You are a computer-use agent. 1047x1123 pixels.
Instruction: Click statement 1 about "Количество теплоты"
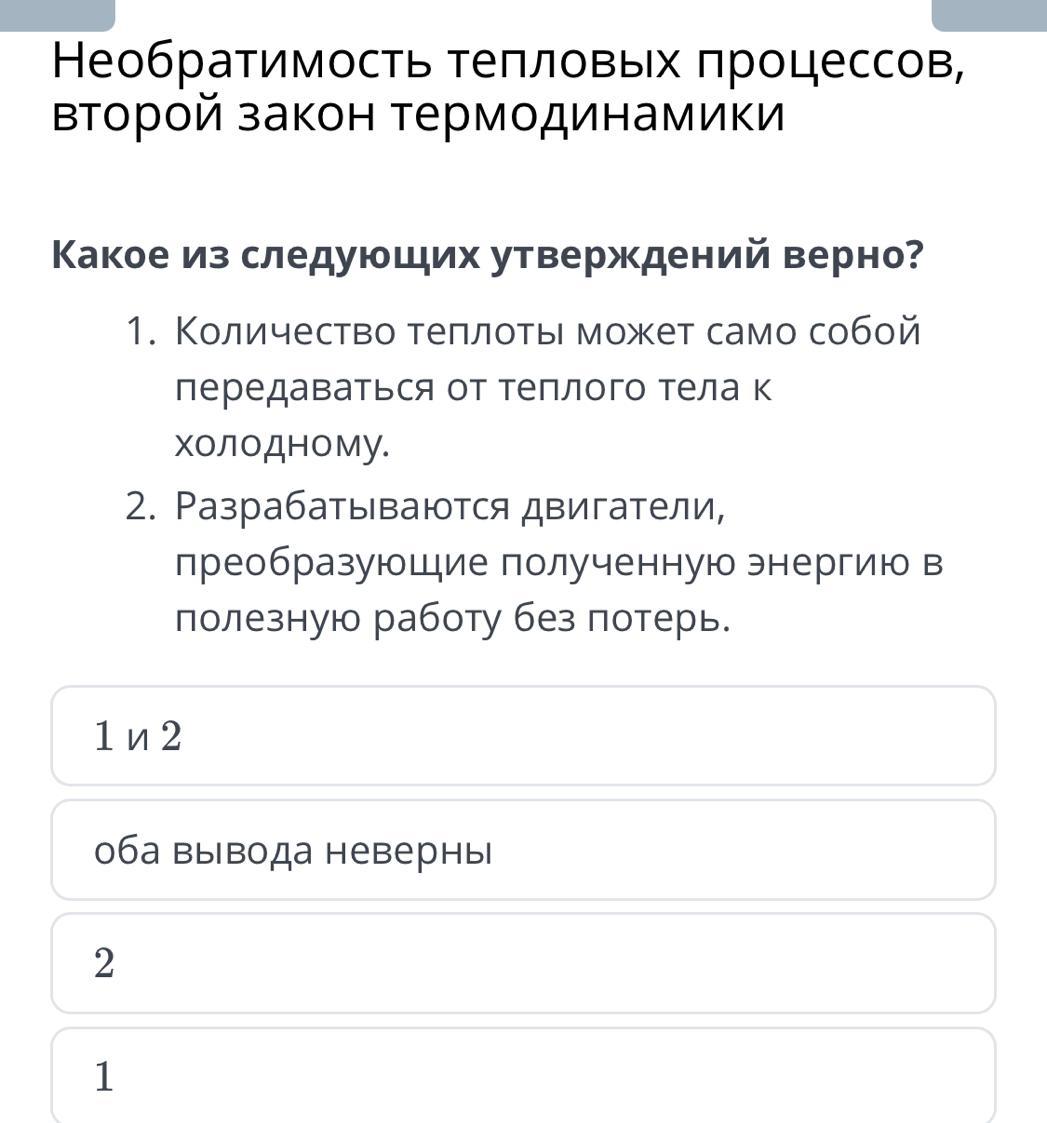click(x=546, y=331)
